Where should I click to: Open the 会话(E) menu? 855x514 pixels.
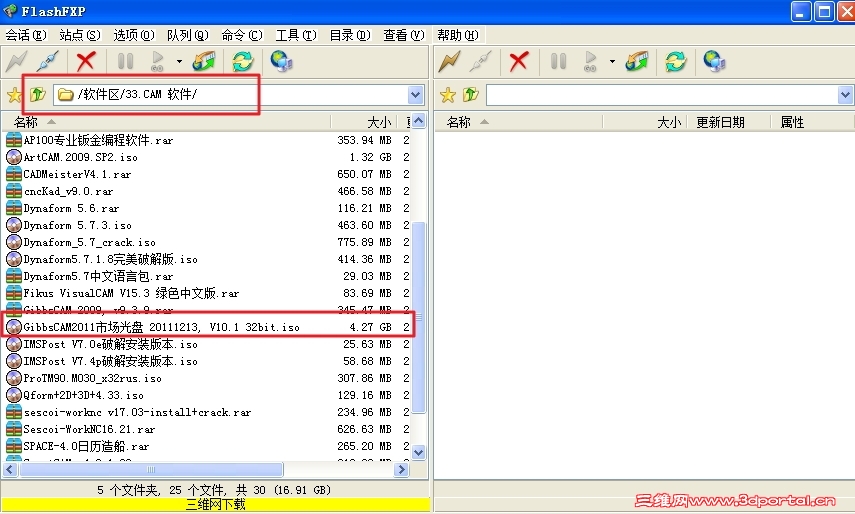tap(26, 35)
